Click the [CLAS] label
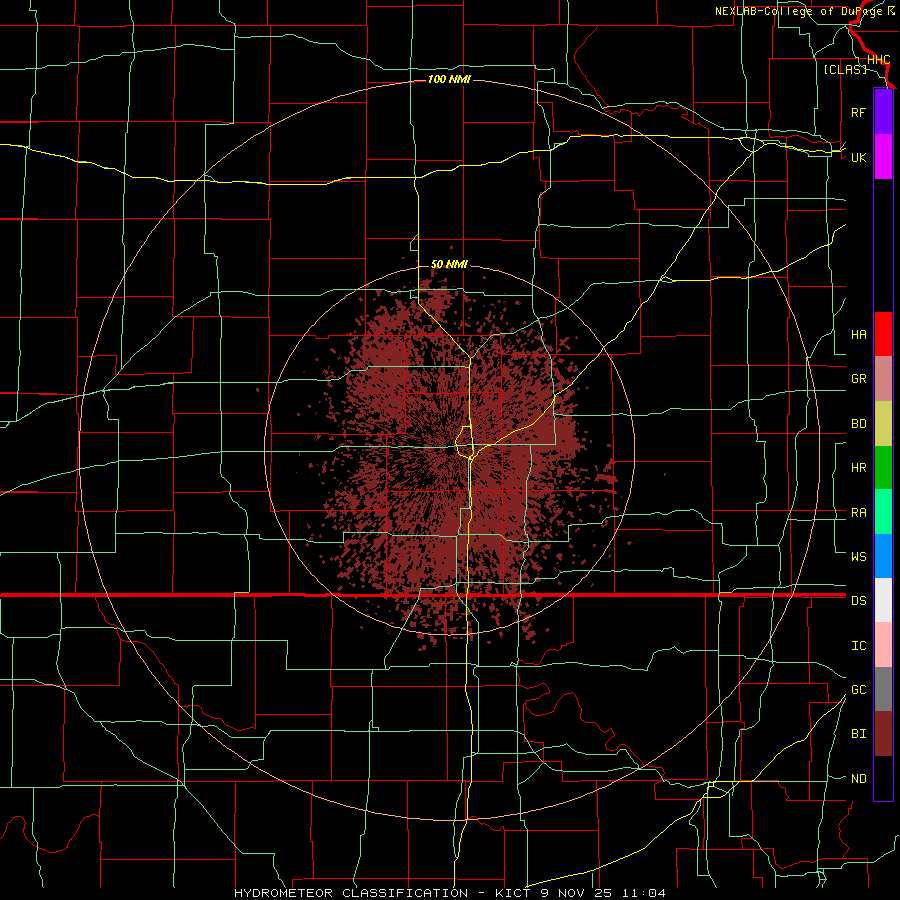The width and height of the screenshot is (900, 900). [x=845, y=69]
